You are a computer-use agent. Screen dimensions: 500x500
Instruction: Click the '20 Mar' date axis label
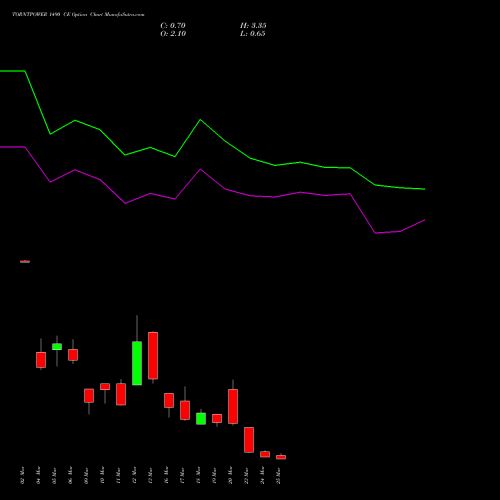click(x=230, y=475)
